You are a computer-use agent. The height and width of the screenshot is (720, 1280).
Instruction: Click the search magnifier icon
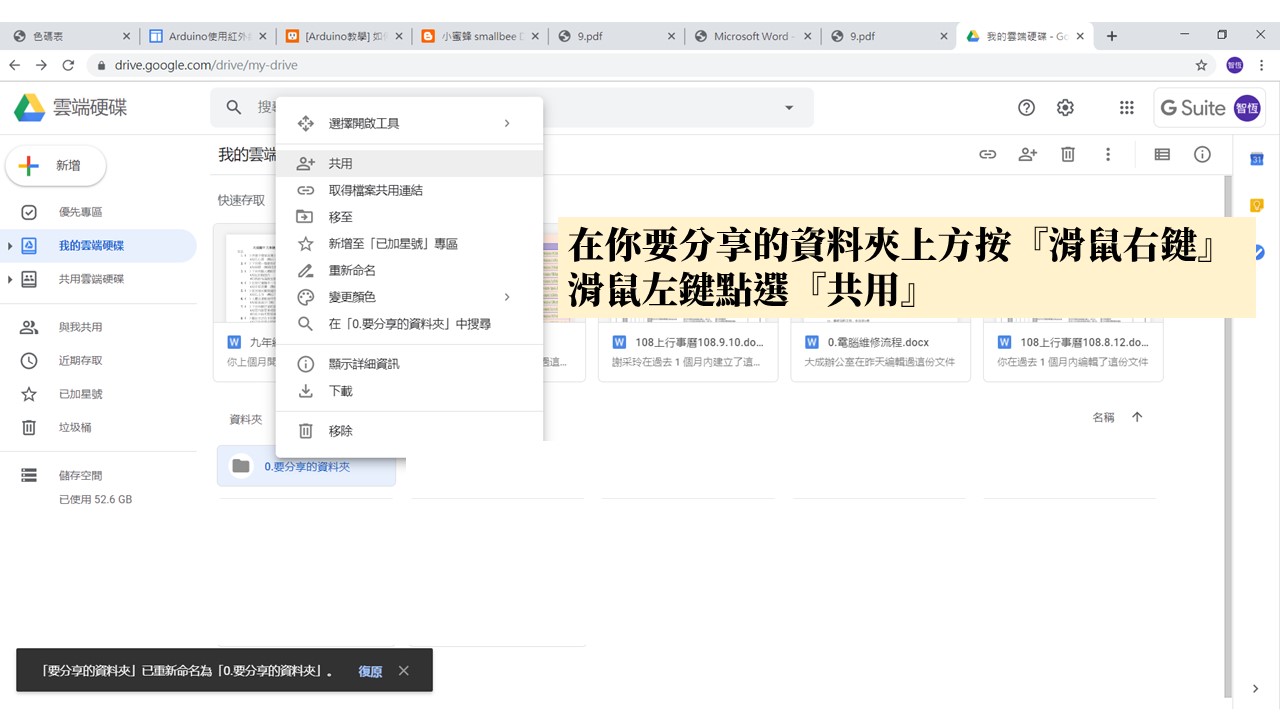[x=233, y=107]
